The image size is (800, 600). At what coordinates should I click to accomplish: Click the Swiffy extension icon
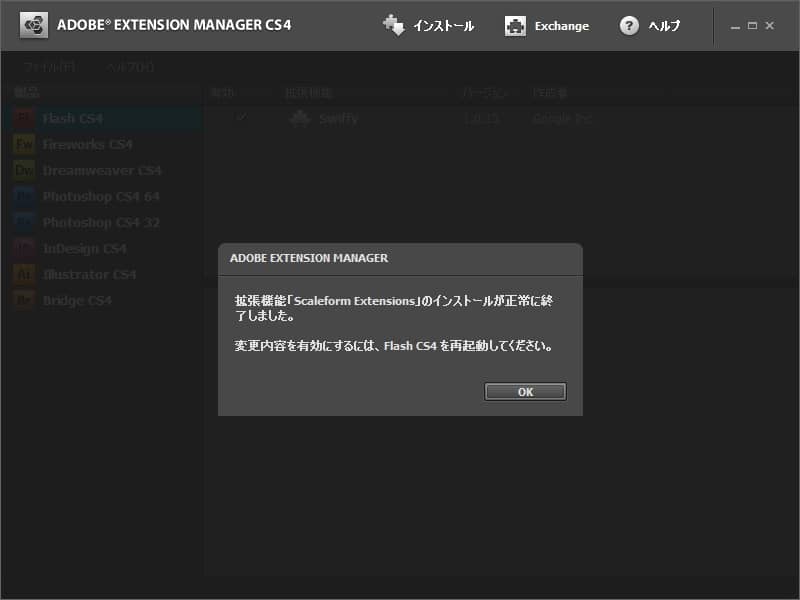(300, 119)
